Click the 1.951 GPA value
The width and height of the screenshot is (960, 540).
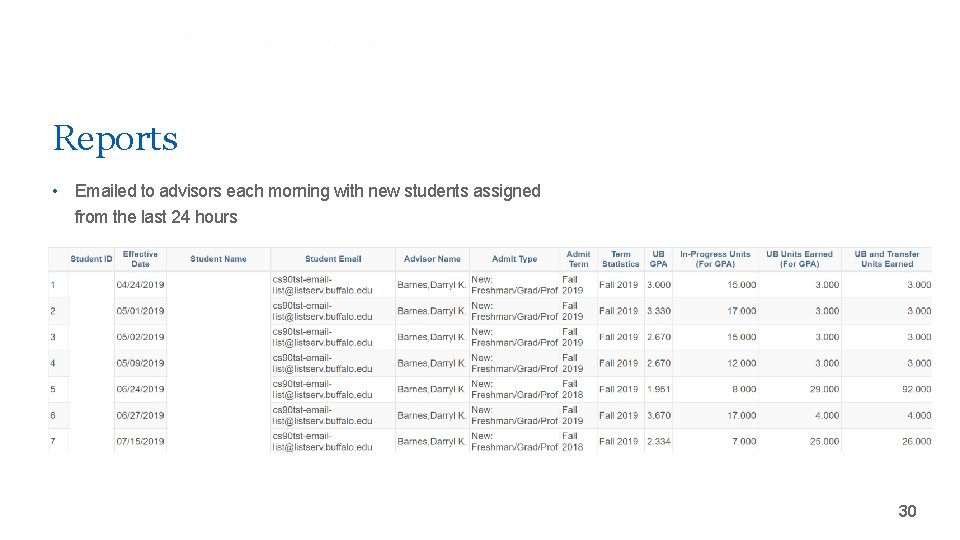click(x=659, y=389)
